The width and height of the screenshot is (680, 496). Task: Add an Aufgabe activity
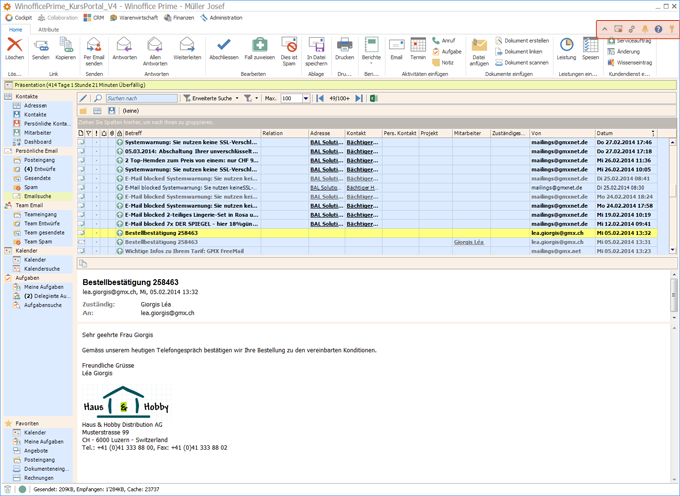click(x=447, y=52)
